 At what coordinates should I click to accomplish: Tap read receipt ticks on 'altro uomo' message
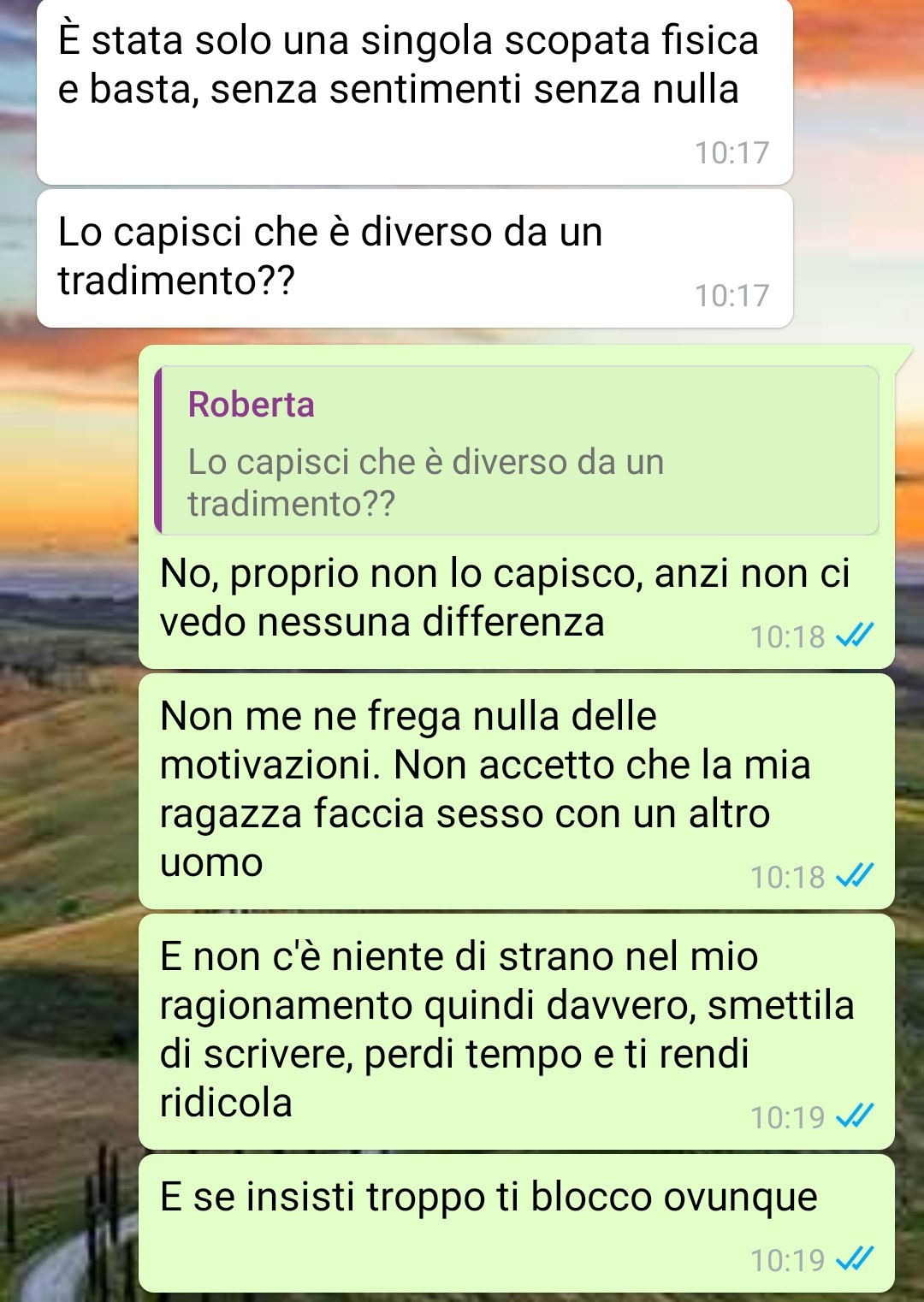[x=854, y=876]
